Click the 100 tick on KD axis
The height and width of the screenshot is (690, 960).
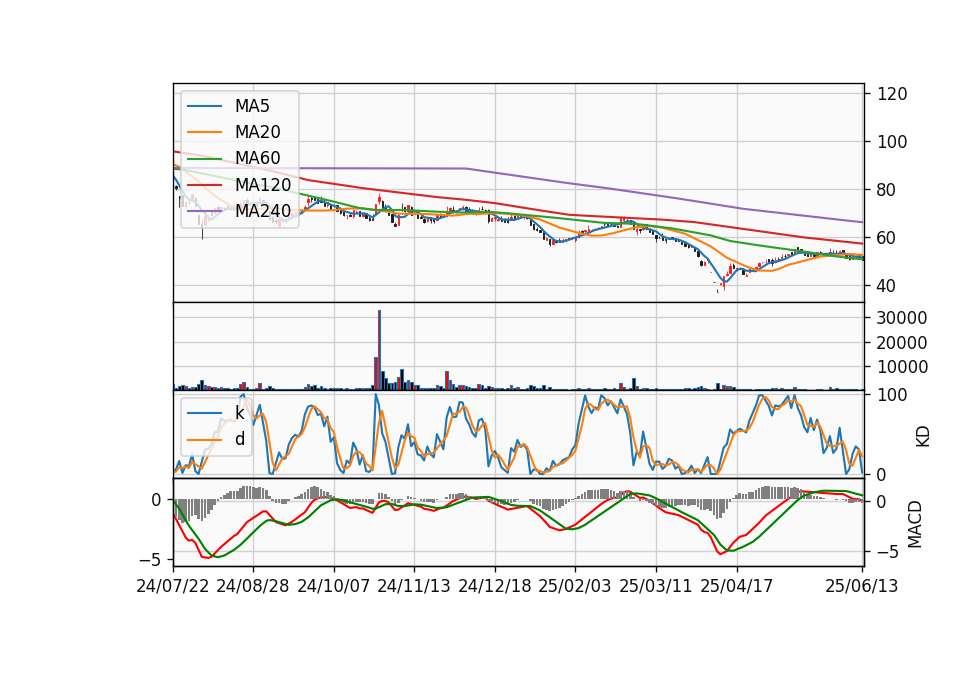(892, 395)
